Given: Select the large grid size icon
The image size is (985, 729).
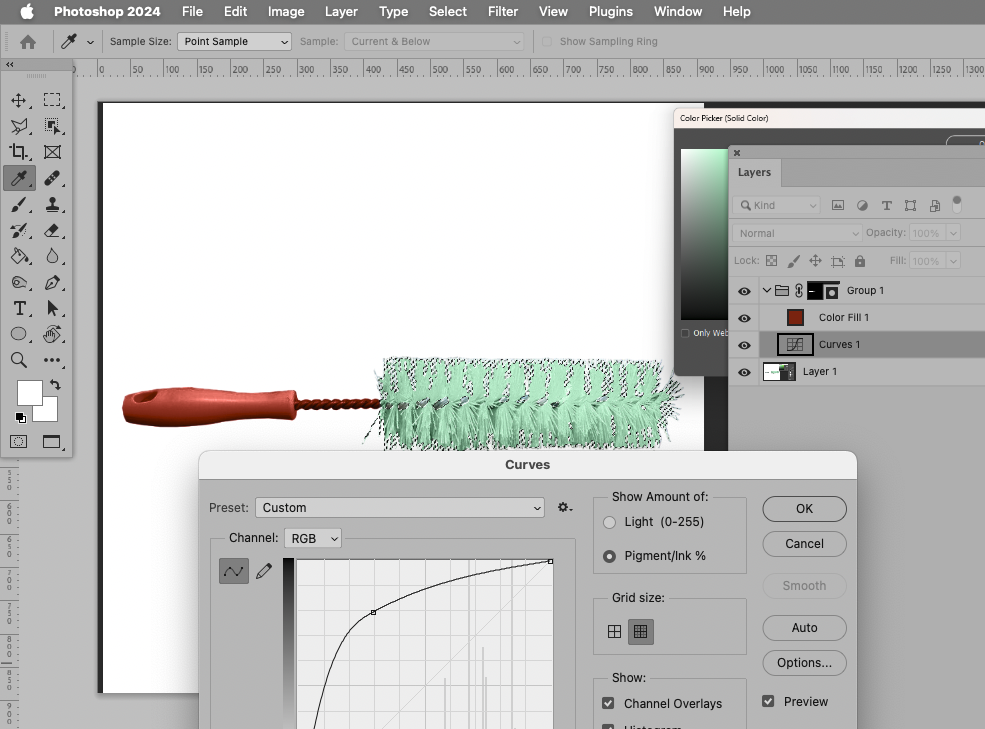Looking at the screenshot, I should tap(640, 631).
